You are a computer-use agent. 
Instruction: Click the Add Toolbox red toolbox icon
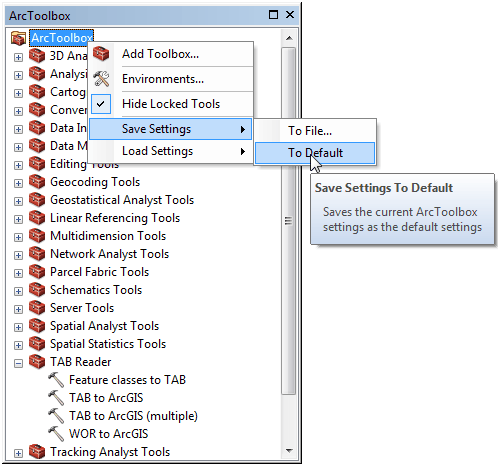click(101, 54)
